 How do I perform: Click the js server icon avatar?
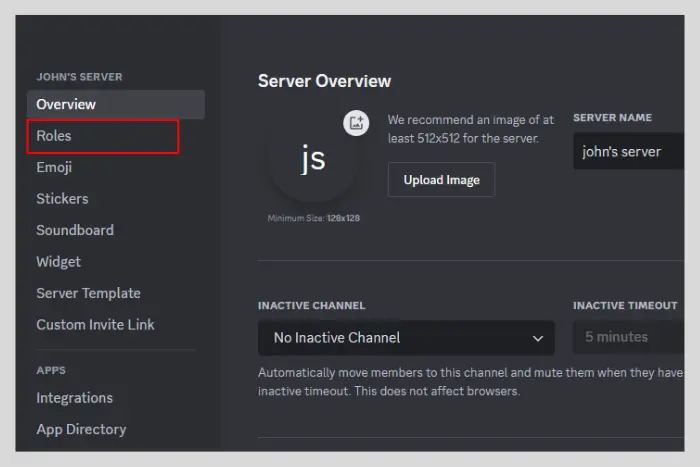pyautogui.click(x=313, y=159)
